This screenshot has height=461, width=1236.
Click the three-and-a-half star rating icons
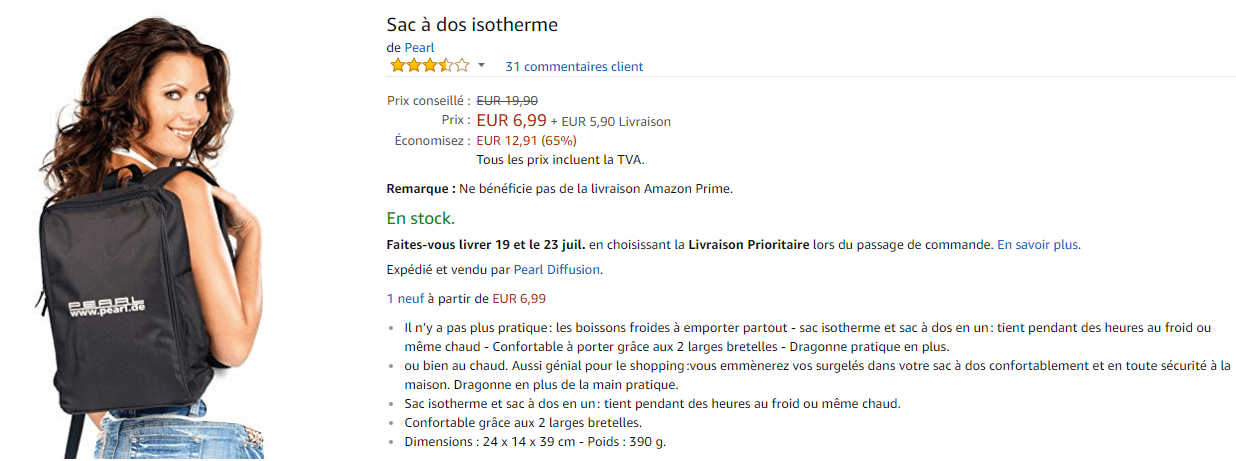(428, 66)
